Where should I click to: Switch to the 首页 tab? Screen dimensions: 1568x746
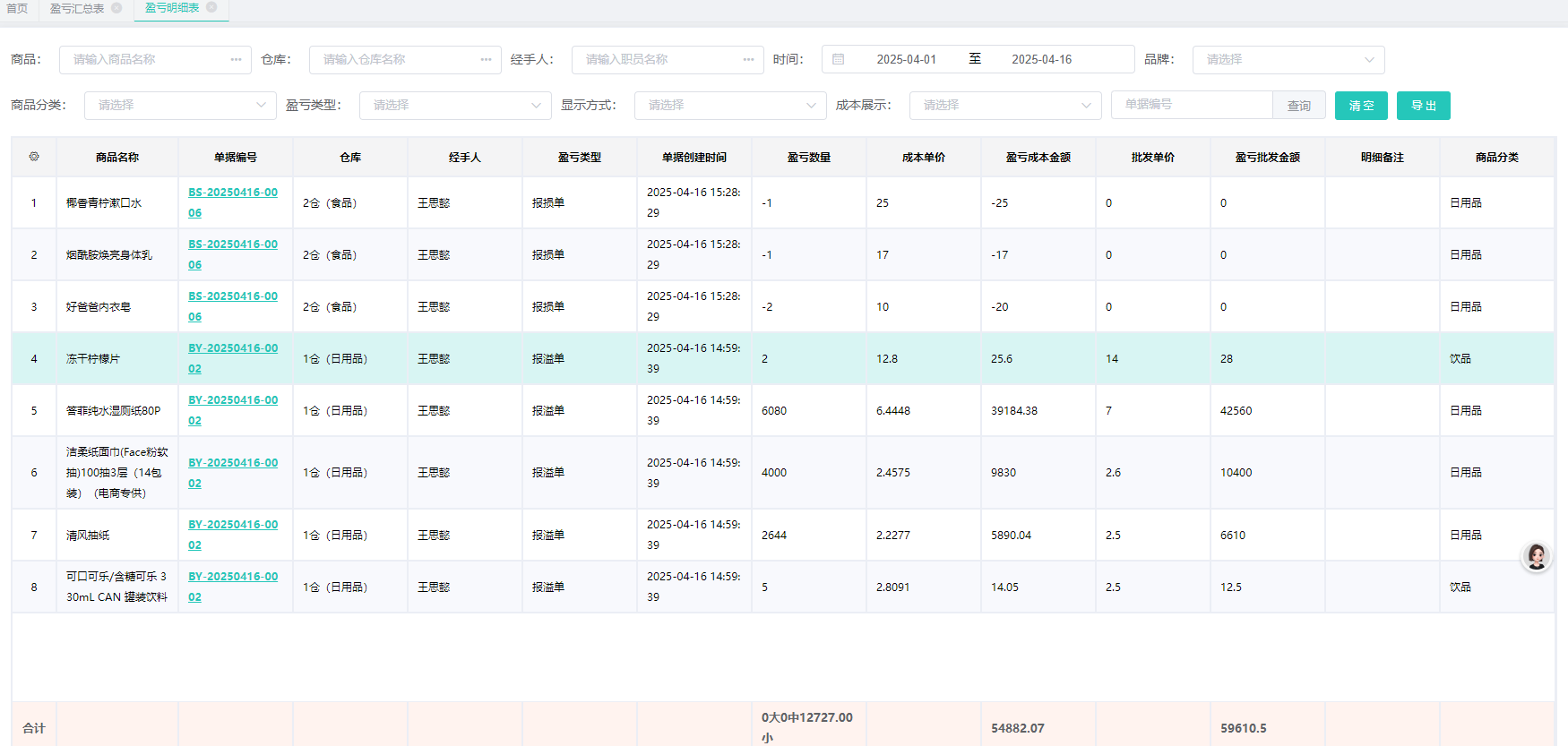(x=17, y=9)
